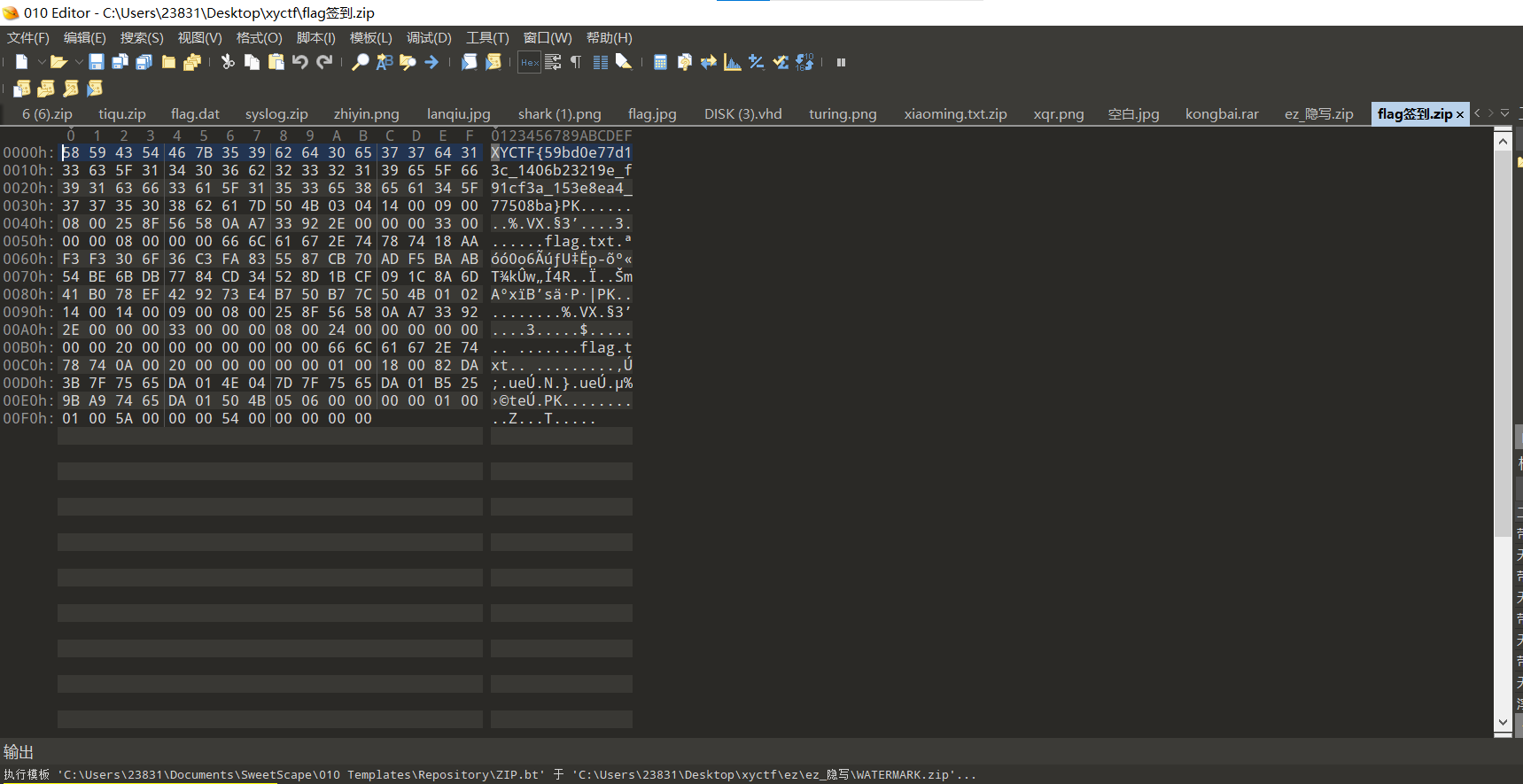Click the vertical scrollbar down arrow
1523x784 pixels.
[1503, 722]
